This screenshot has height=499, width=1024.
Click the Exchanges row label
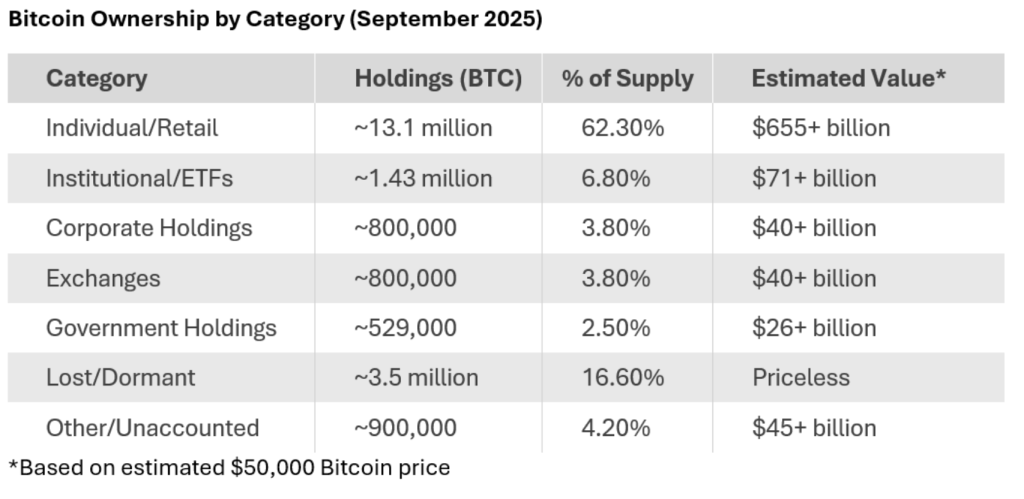[x=103, y=278]
